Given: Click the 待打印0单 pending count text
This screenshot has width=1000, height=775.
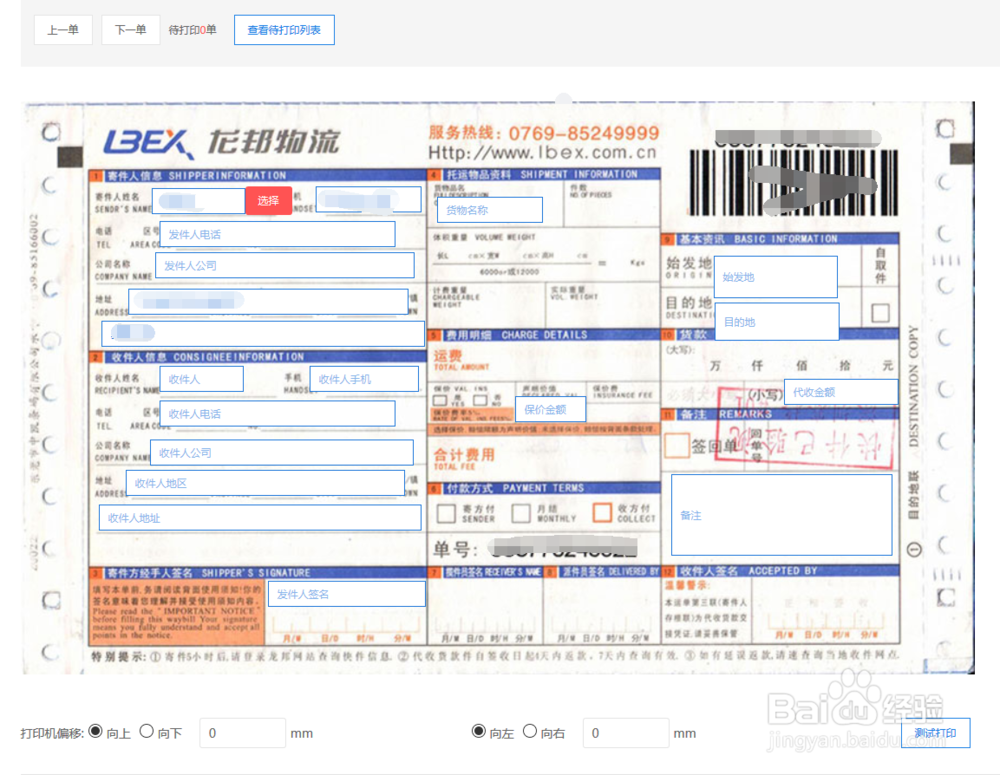Looking at the screenshot, I should click(193, 30).
